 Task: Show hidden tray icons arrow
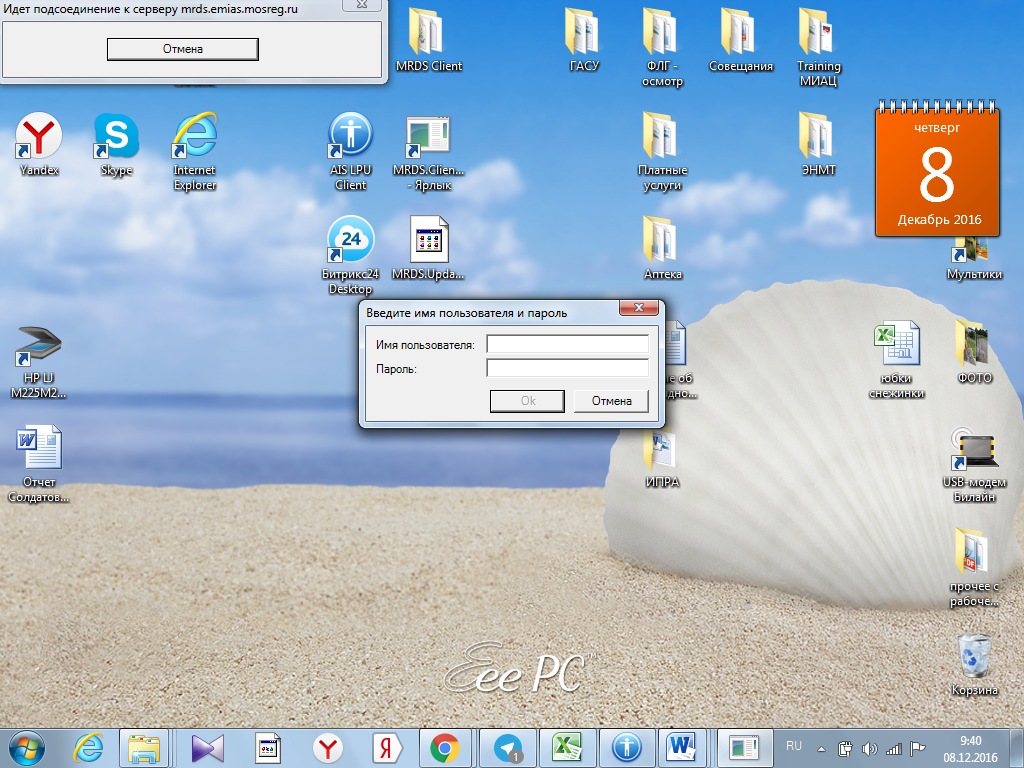coord(822,749)
